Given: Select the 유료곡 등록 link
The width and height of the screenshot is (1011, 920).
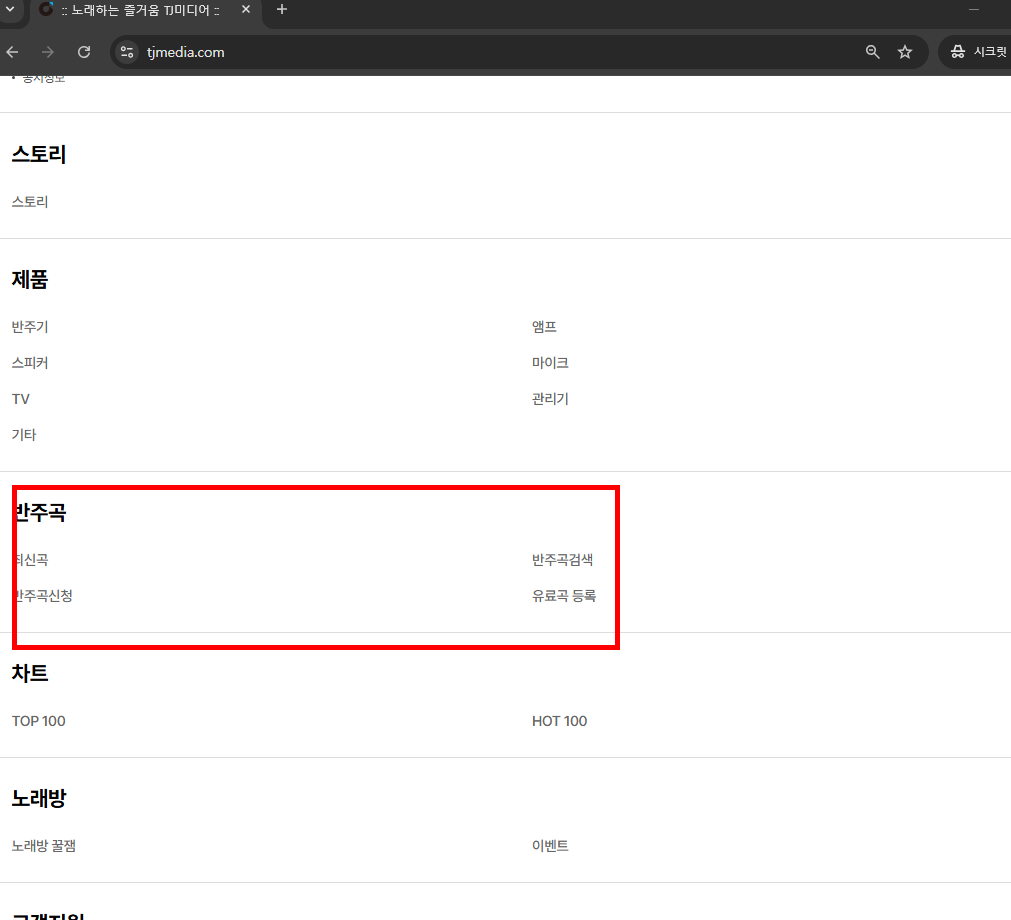Looking at the screenshot, I should tap(564, 595).
